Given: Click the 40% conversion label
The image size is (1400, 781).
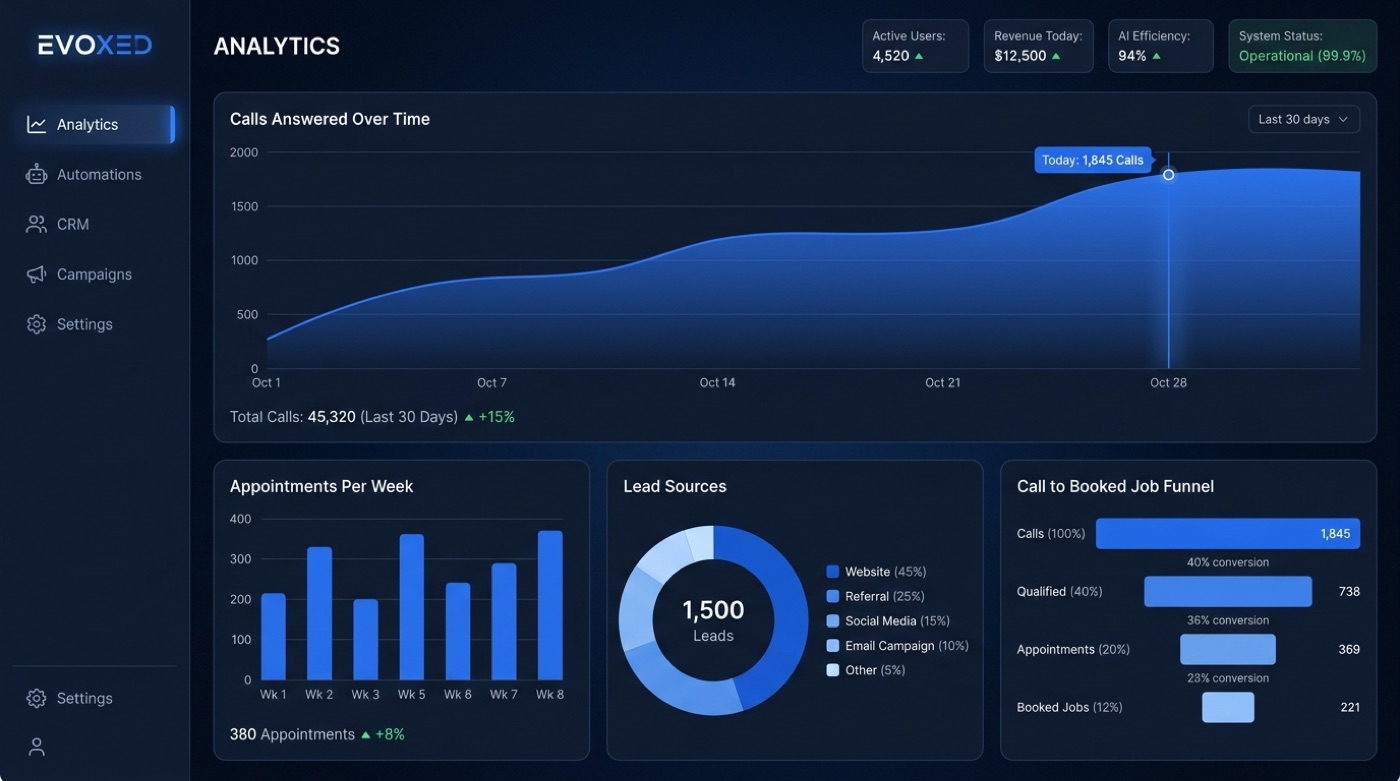Looking at the screenshot, I should pos(1228,562).
